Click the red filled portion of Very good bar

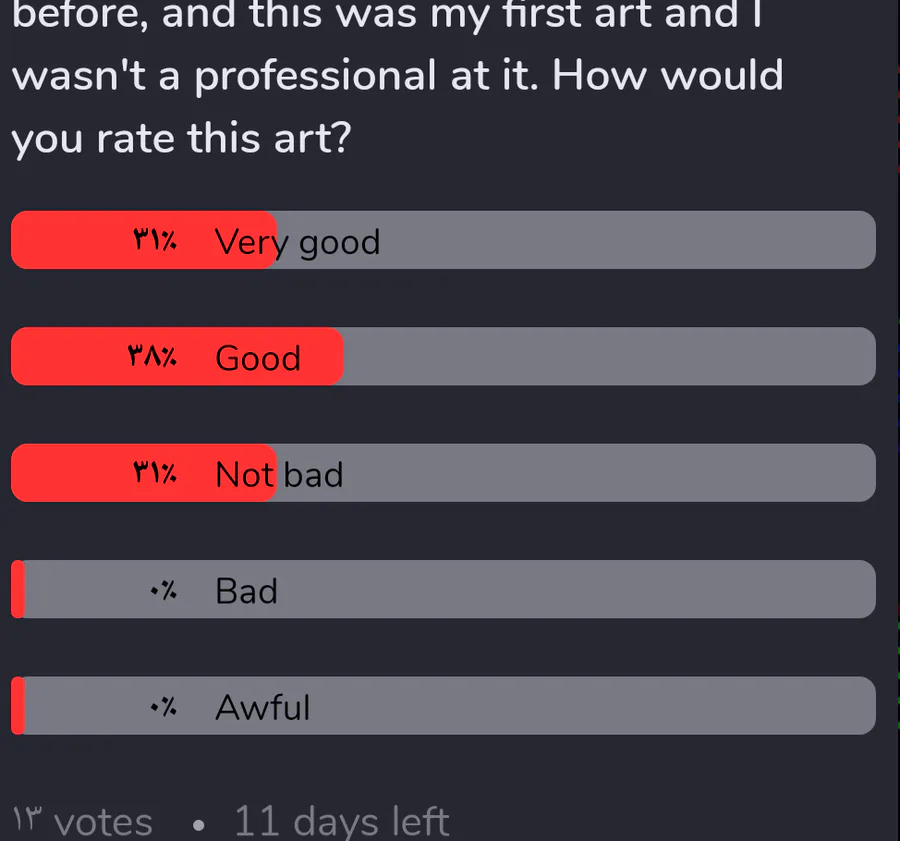[143, 240]
